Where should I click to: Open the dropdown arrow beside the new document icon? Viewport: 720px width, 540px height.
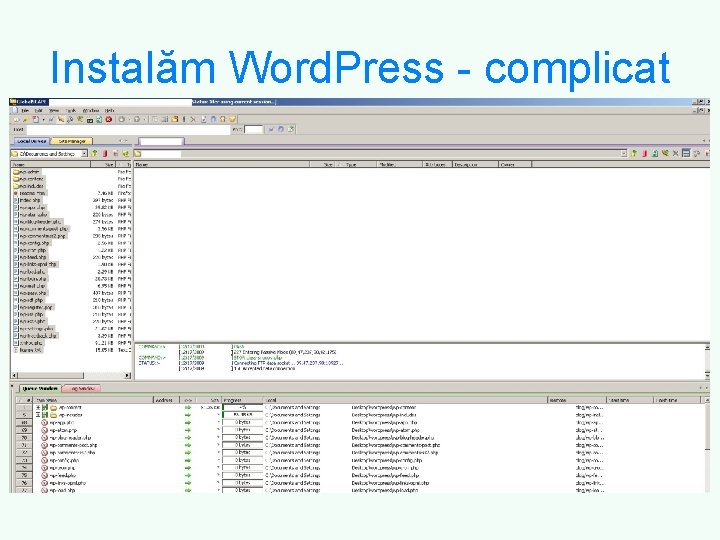(43, 120)
